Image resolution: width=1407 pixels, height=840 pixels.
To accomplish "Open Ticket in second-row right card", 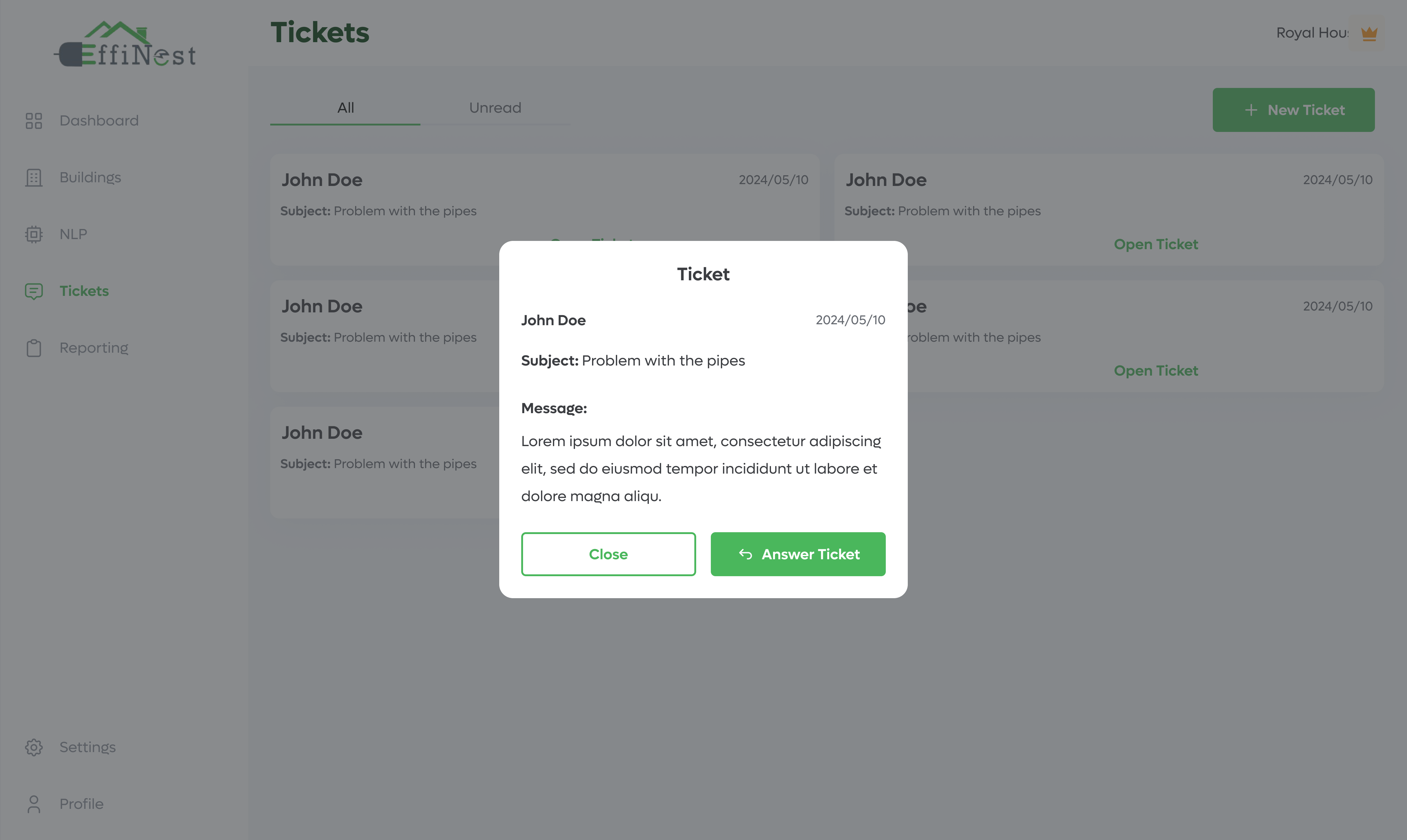I will (1155, 371).
